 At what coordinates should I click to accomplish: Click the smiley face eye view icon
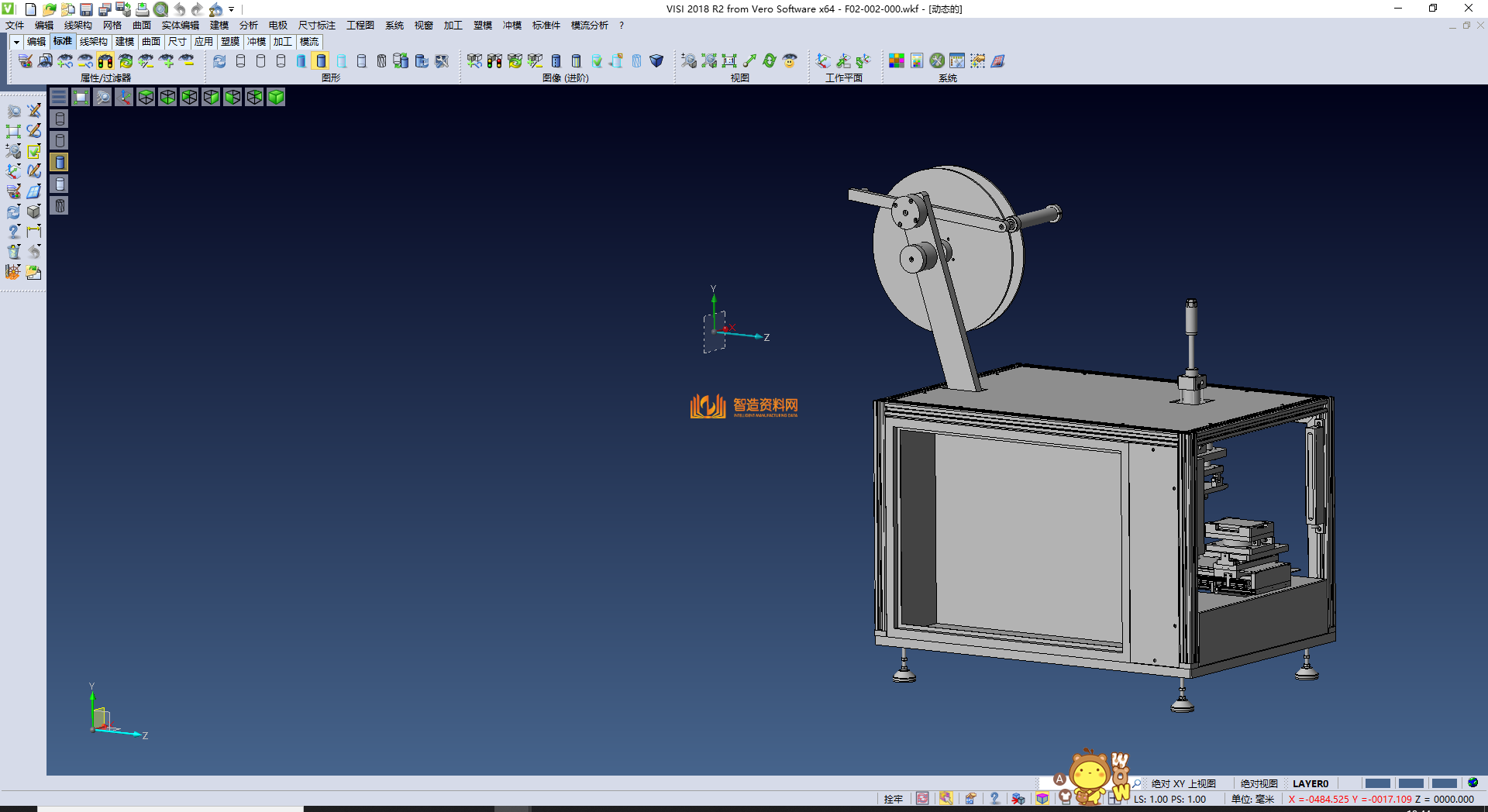(x=790, y=61)
